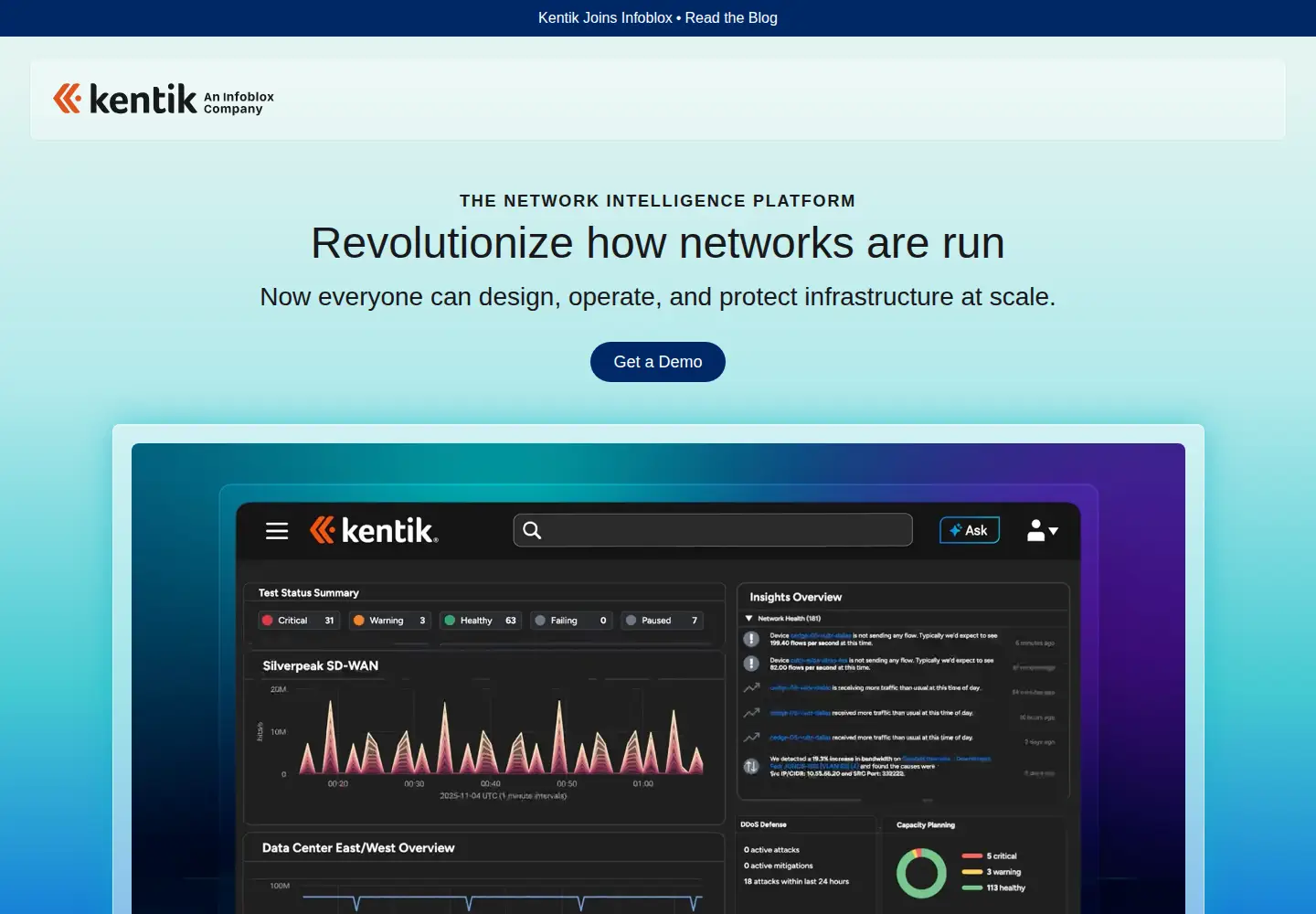This screenshot has width=1316, height=914.
Task: Select the Healthy 63 status filter
Action: point(481,621)
